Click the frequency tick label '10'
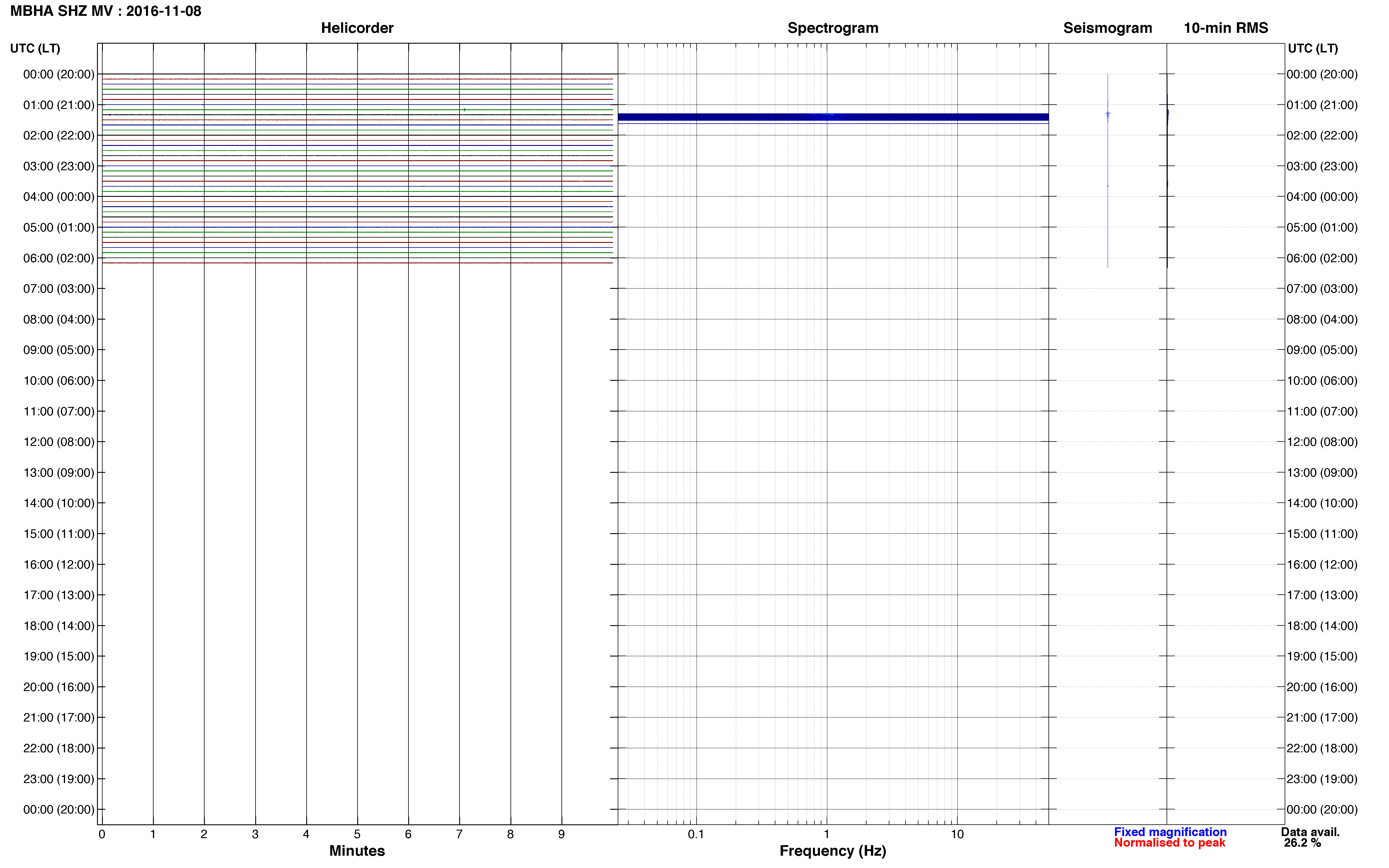The height and width of the screenshot is (868, 1389). 957,835
